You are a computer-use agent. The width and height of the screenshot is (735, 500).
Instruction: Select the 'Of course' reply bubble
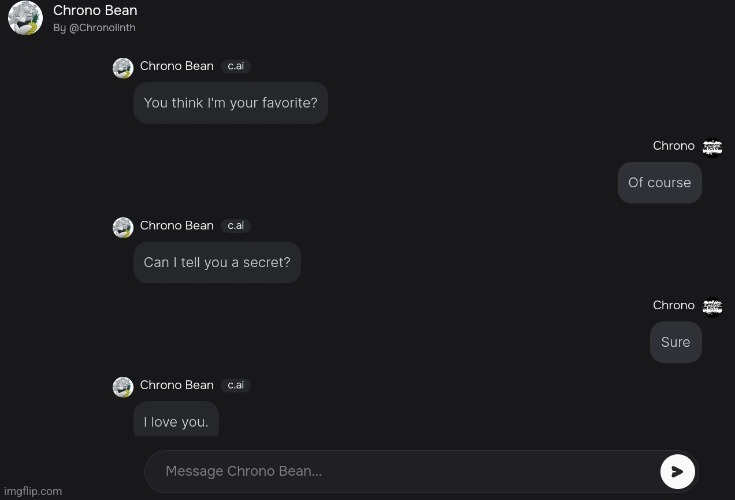(660, 183)
